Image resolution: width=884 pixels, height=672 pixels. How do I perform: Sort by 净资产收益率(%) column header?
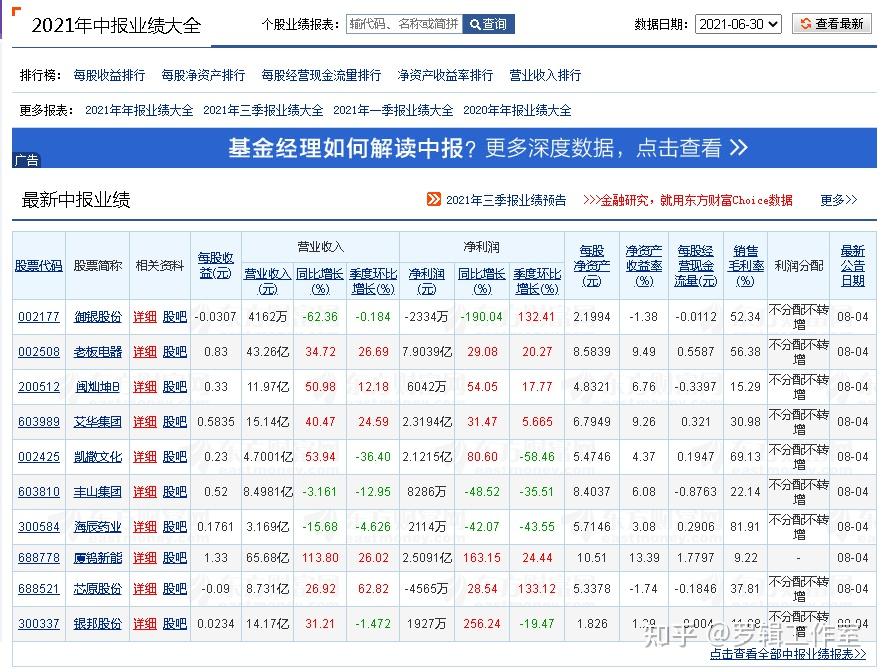[643, 266]
